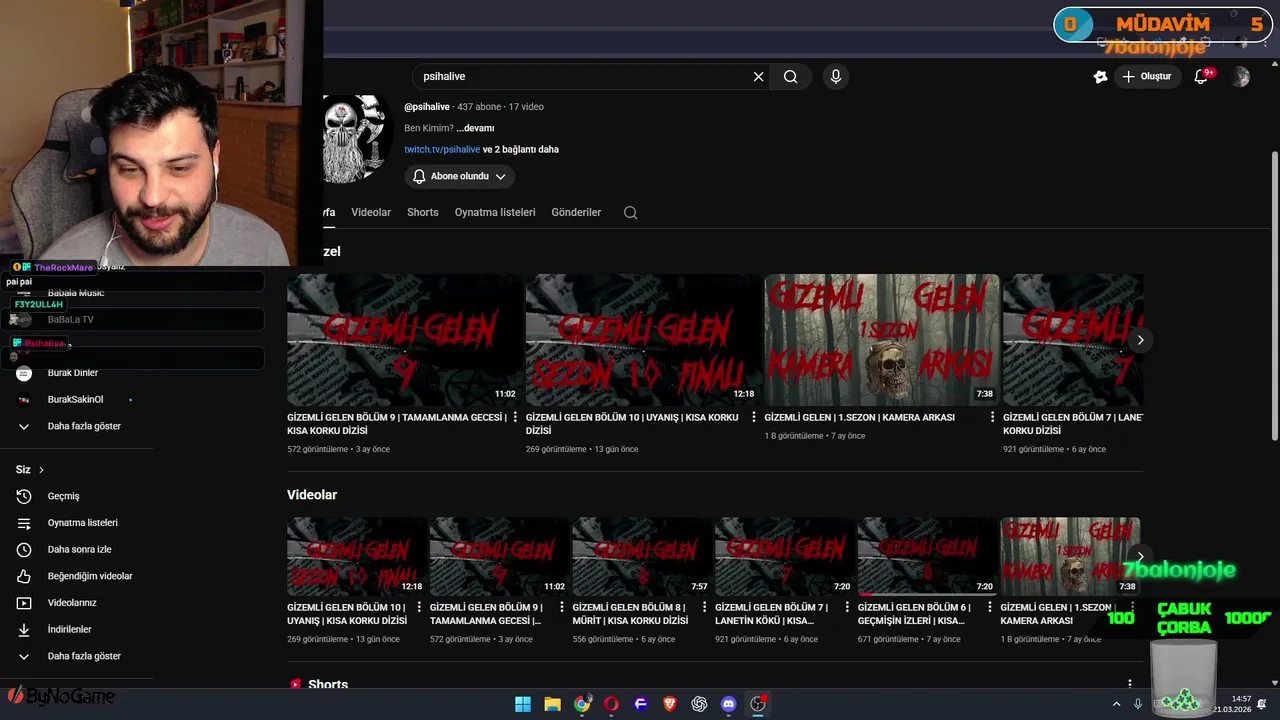Open options for Videolar row BÖLÜM 8
1280x720 pixels.
pyautogui.click(x=704, y=607)
